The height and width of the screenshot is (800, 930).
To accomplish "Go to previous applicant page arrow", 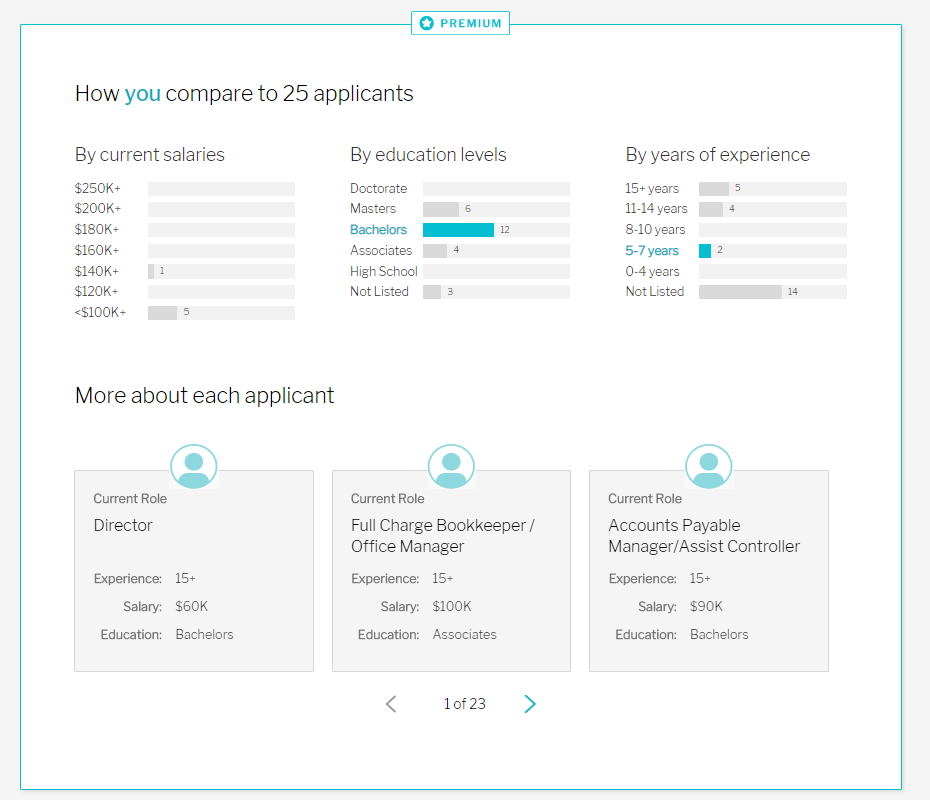I will coord(391,704).
